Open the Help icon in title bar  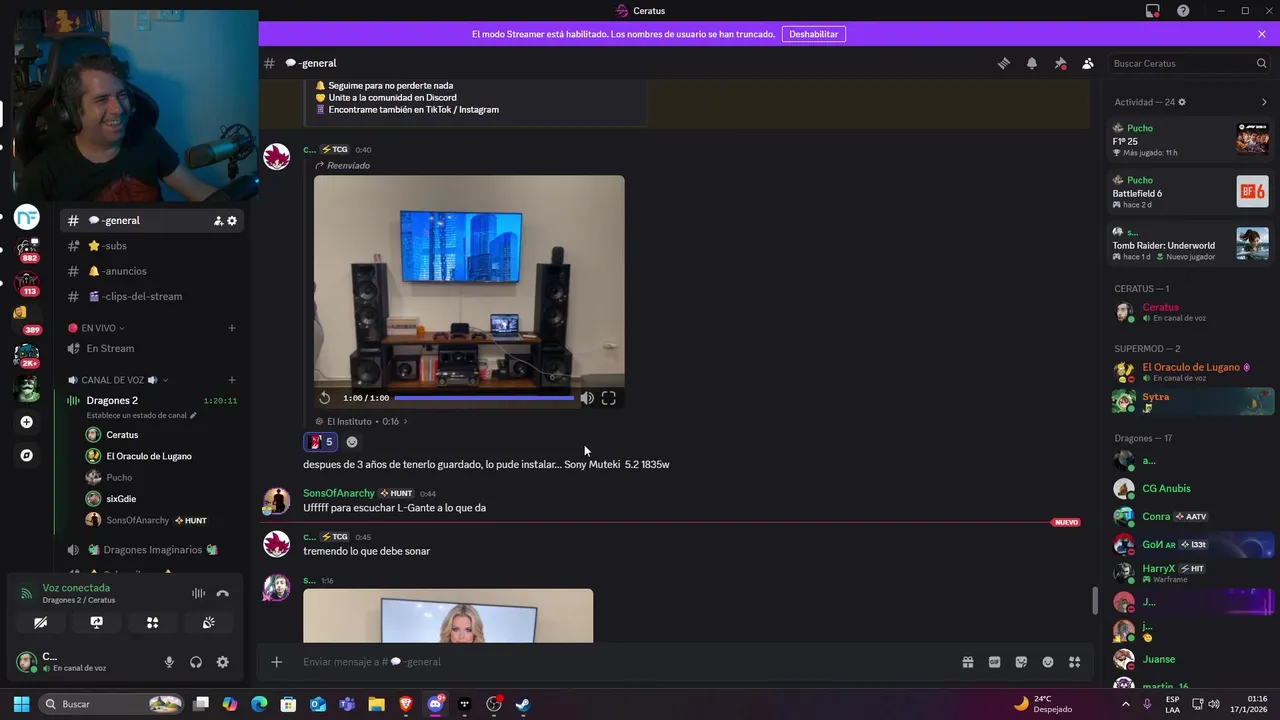coord(1183,11)
